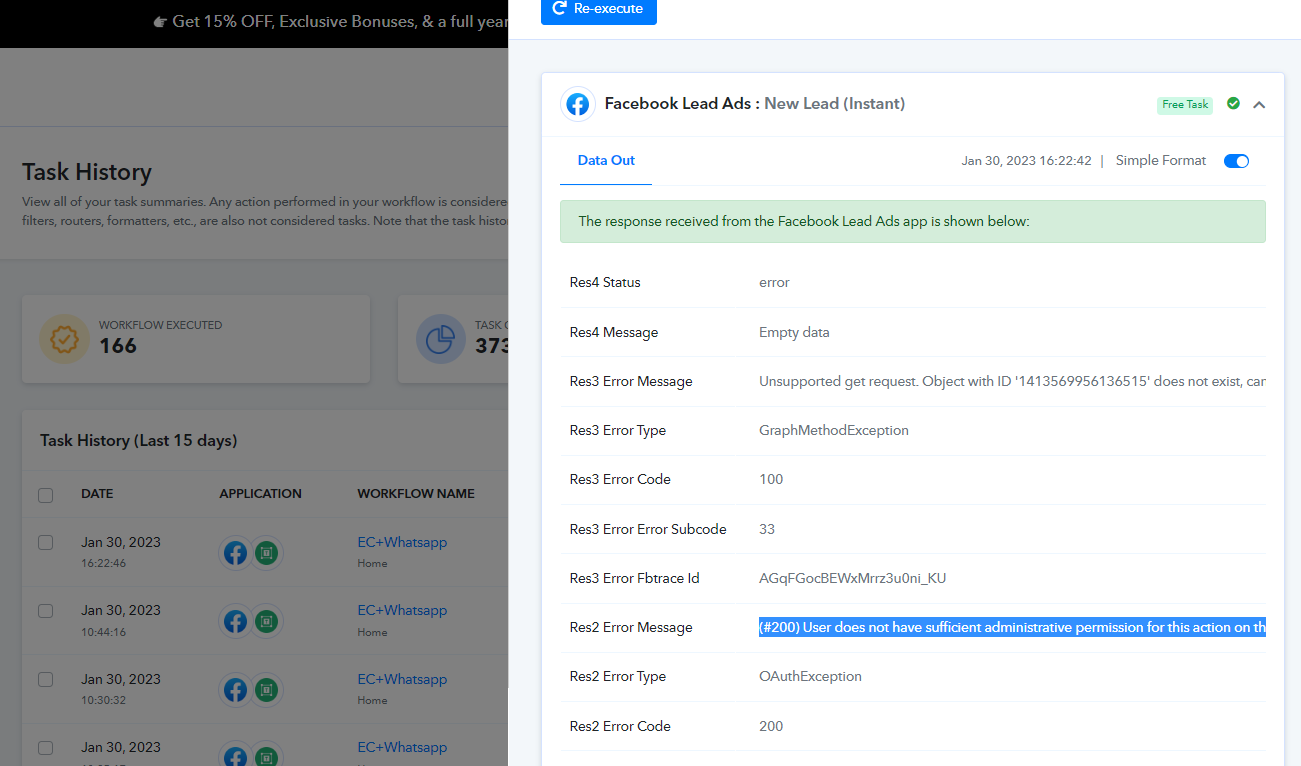
Task: Click the highlighted Res2 Error Message value
Action: click(x=1012, y=627)
